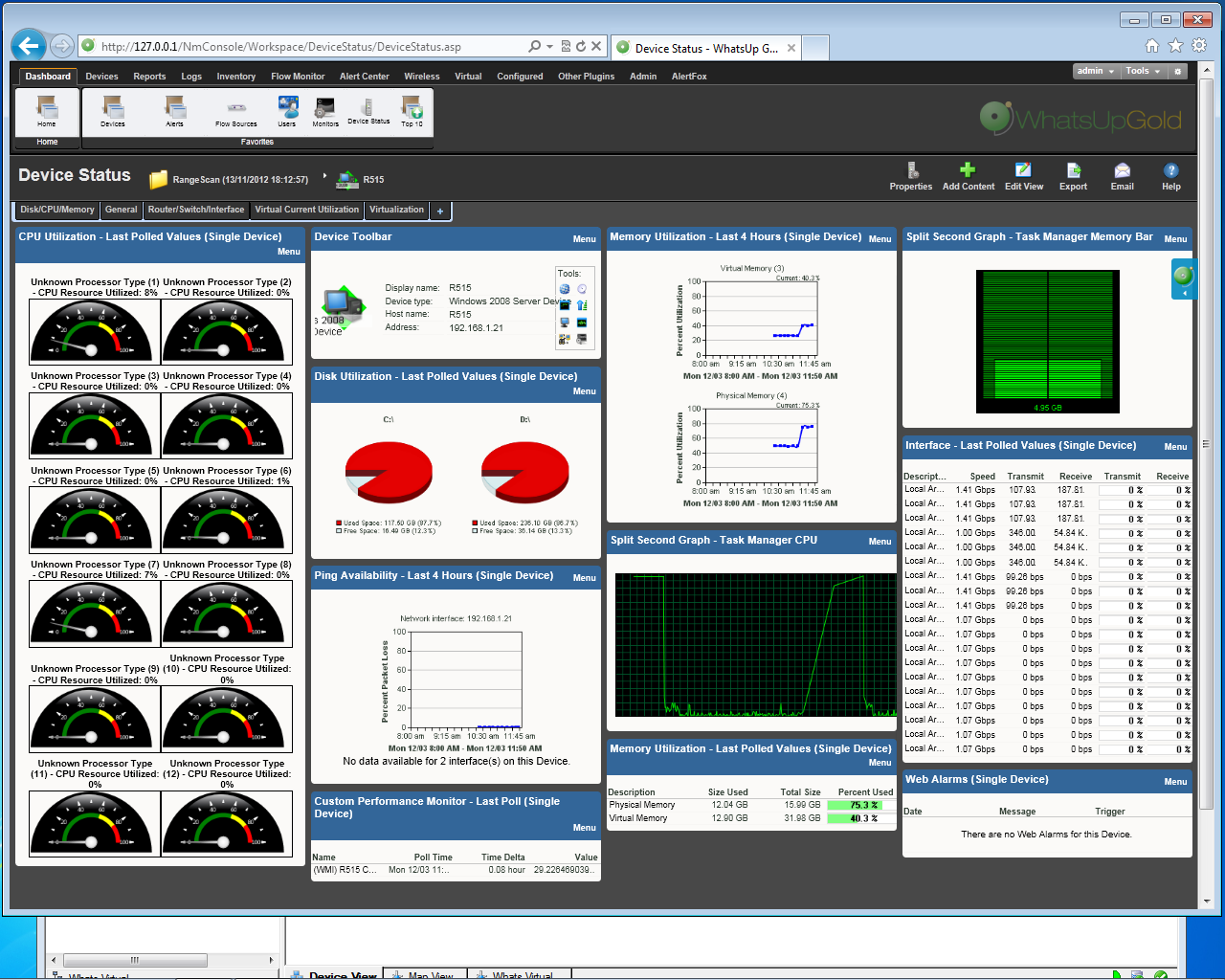The width and height of the screenshot is (1225, 980).
Task: Switch to the Router/Switch/Interface tab
Action: (196, 210)
